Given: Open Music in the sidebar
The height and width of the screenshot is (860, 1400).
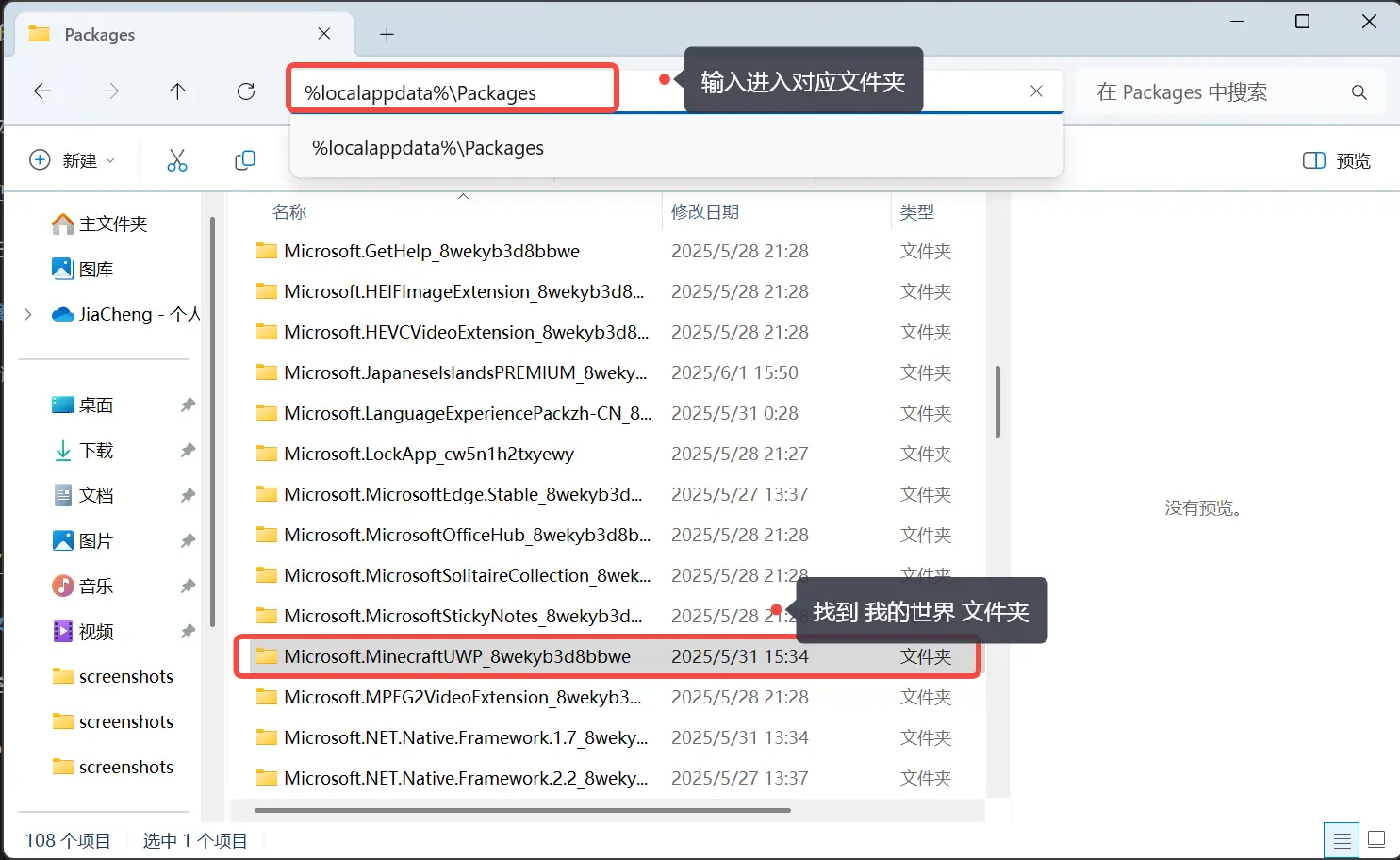Looking at the screenshot, I should (82, 586).
